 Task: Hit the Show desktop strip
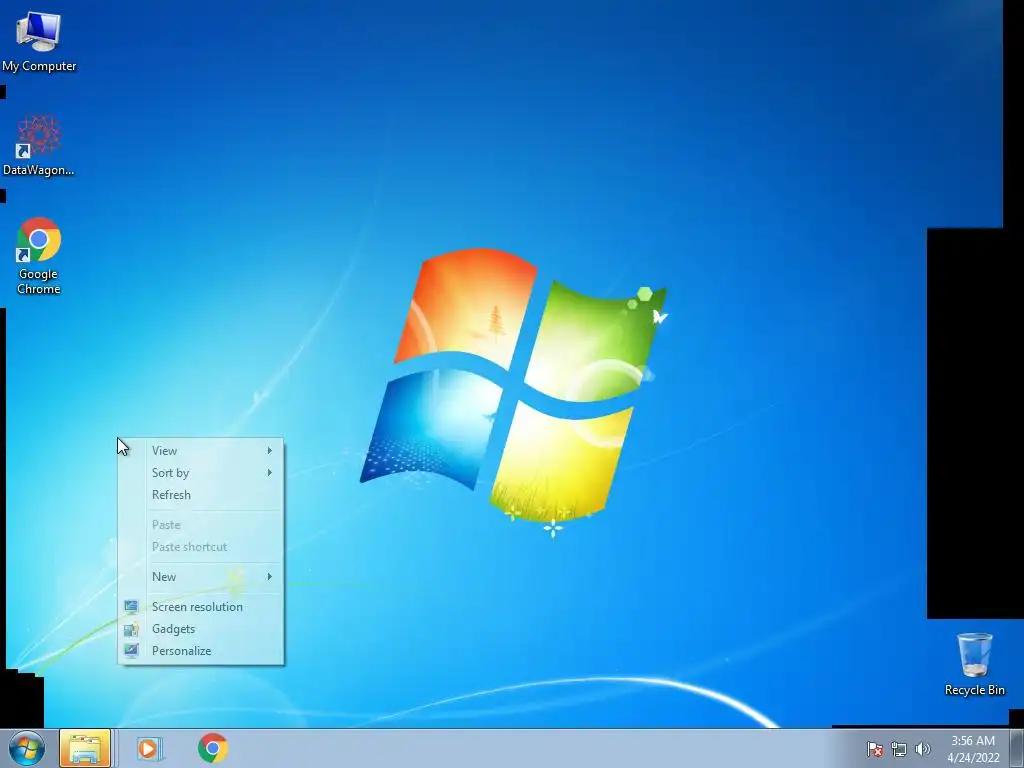point(1017,748)
